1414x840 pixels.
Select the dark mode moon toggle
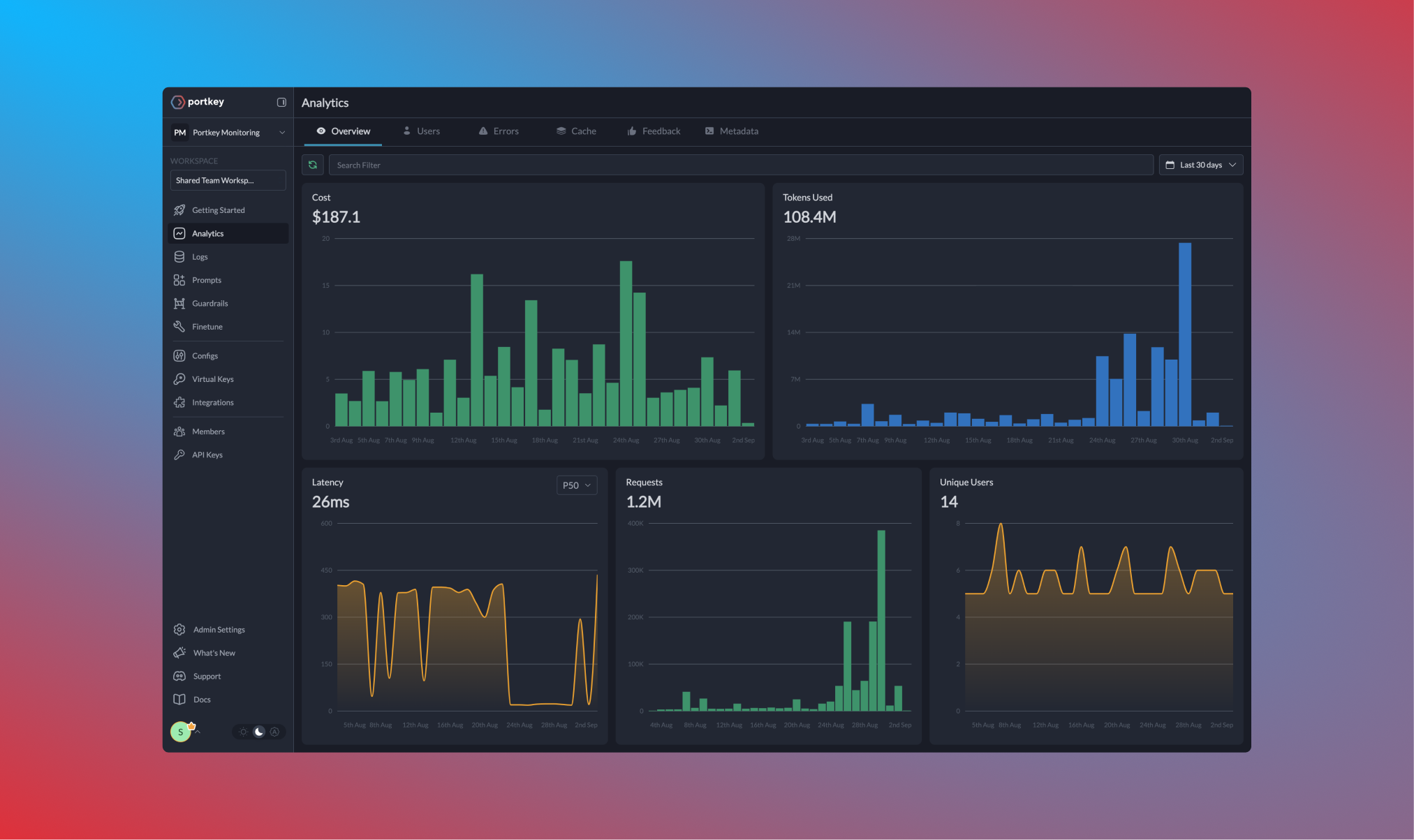coord(259,732)
